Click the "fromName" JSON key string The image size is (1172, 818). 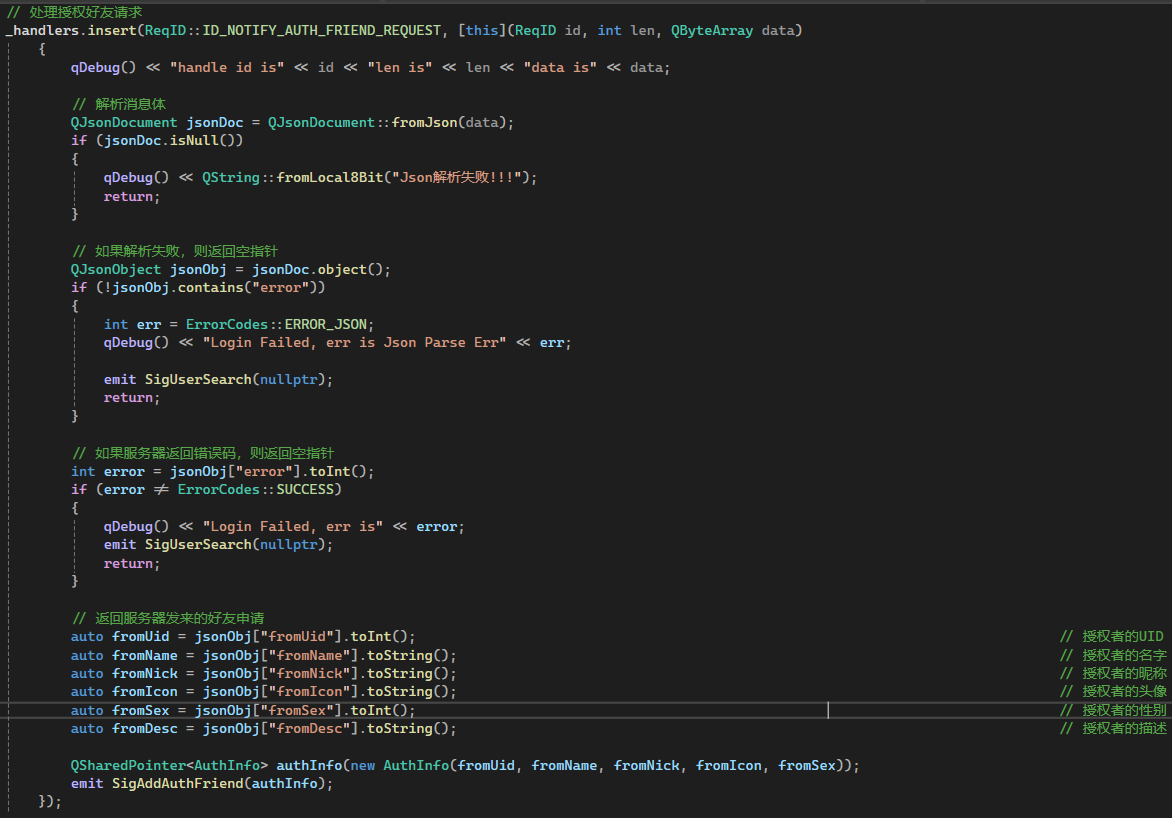pos(309,656)
